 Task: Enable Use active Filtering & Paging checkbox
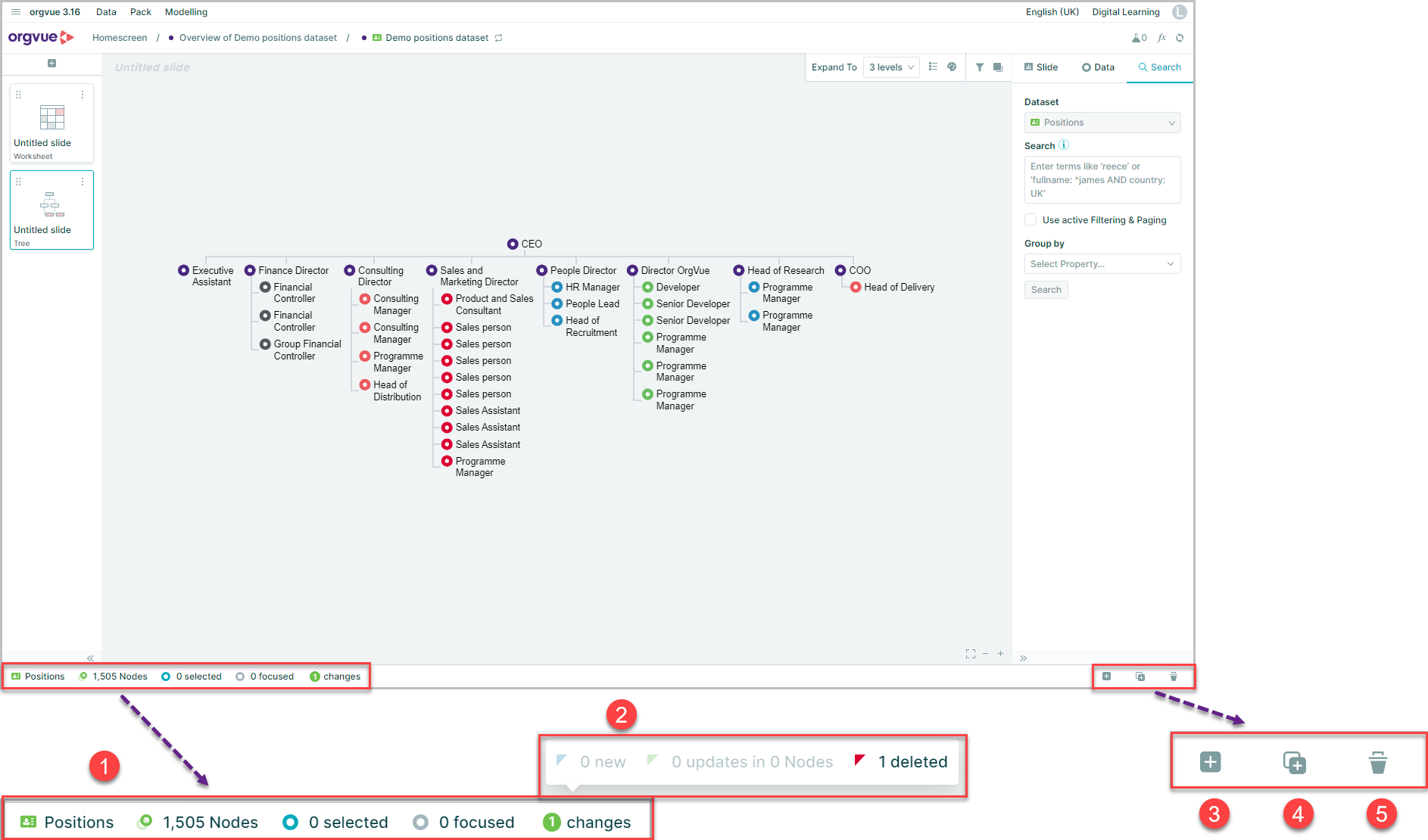click(1030, 220)
